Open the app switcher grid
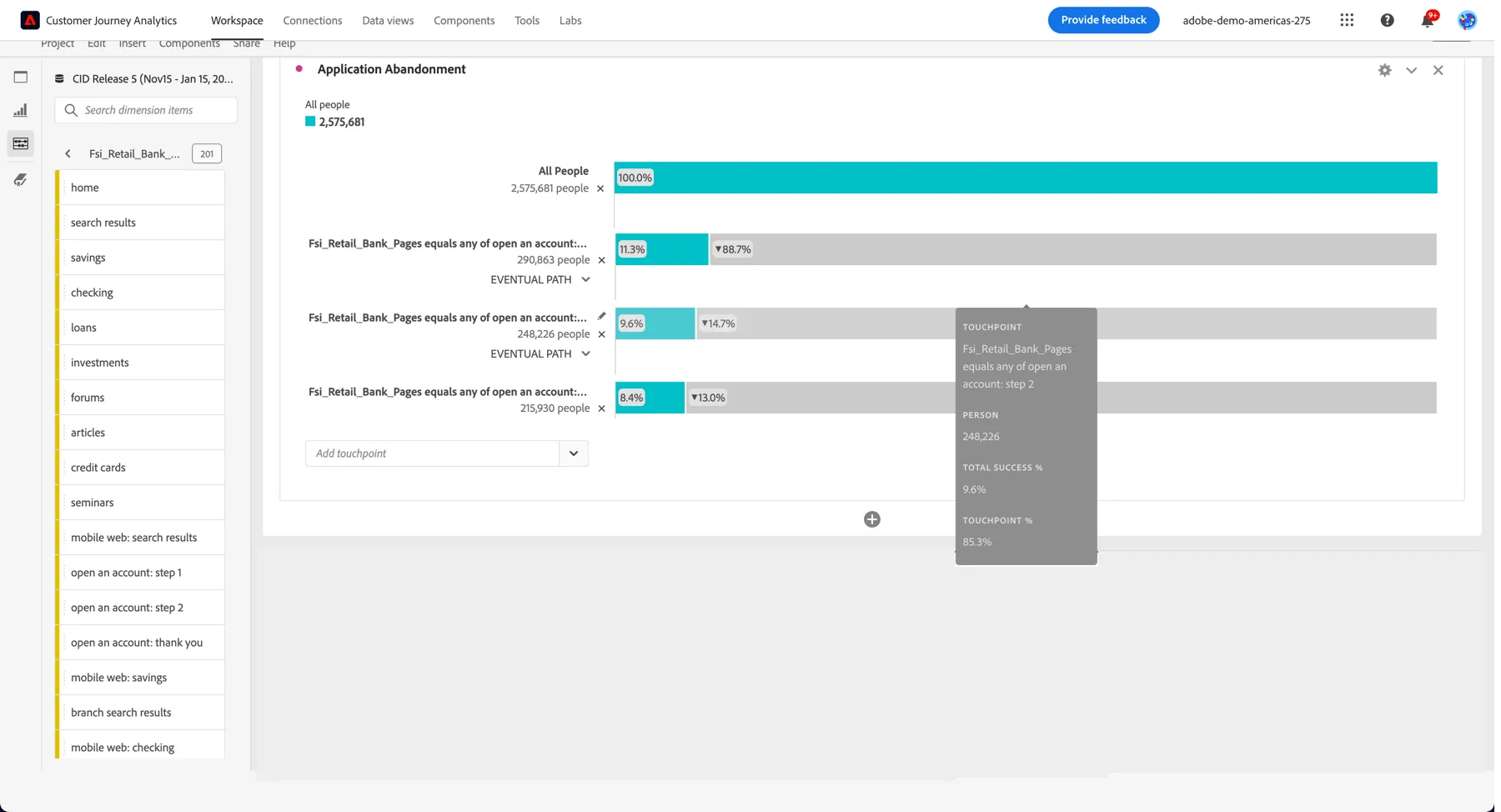The height and width of the screenshot is (812, 1501). click(1347, 20)
